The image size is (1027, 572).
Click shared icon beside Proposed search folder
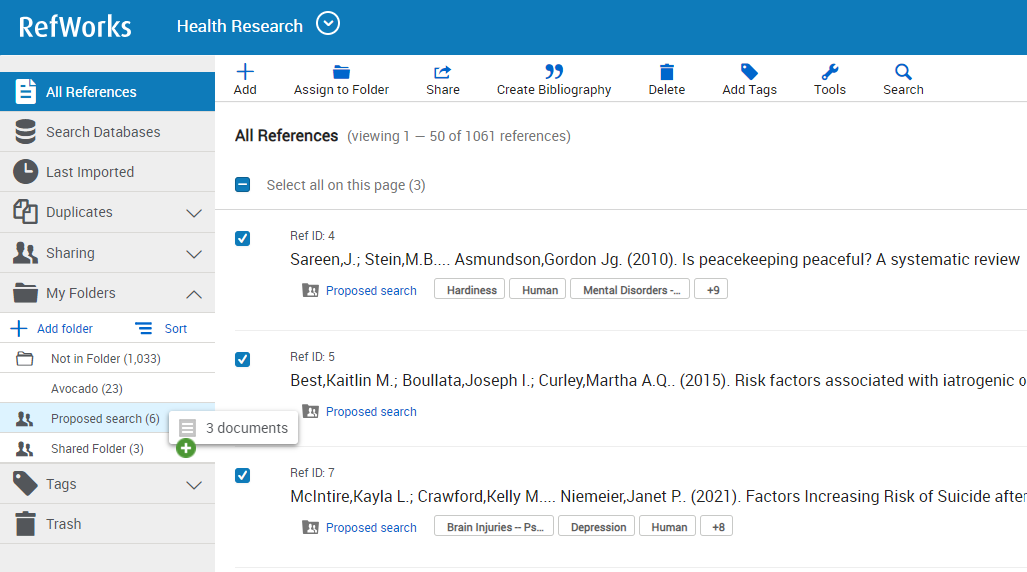(25, 419)
